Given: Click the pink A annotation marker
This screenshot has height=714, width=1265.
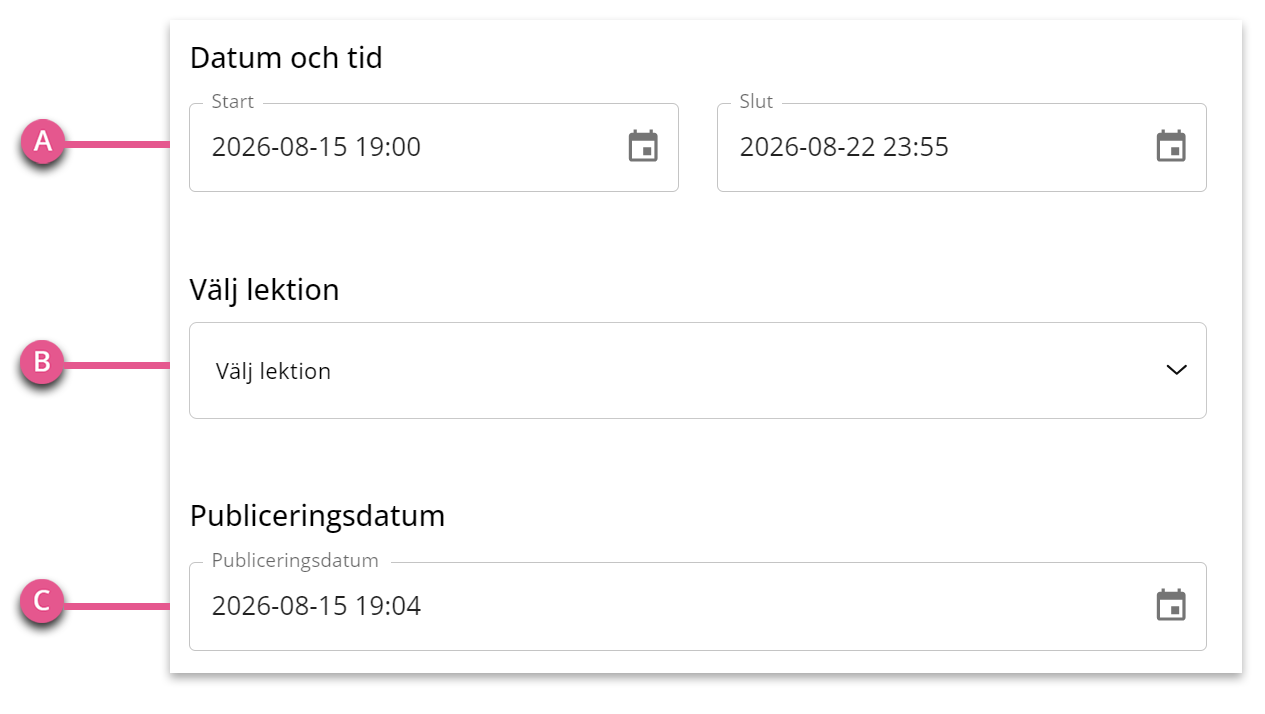Looking at the screenshot, I should [43, 142].
